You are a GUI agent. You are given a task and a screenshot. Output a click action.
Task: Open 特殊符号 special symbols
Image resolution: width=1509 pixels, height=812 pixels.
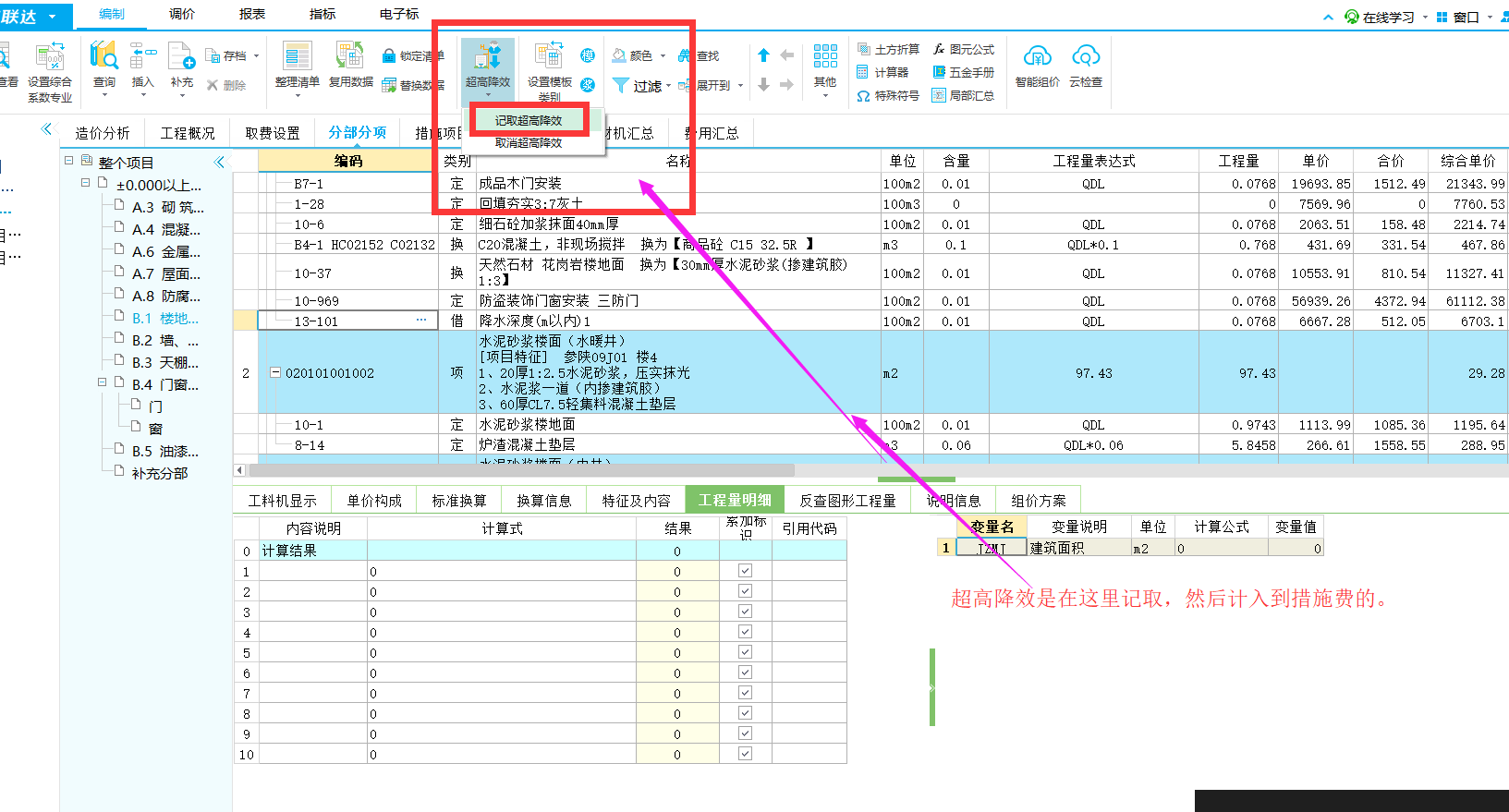[888, 95]
